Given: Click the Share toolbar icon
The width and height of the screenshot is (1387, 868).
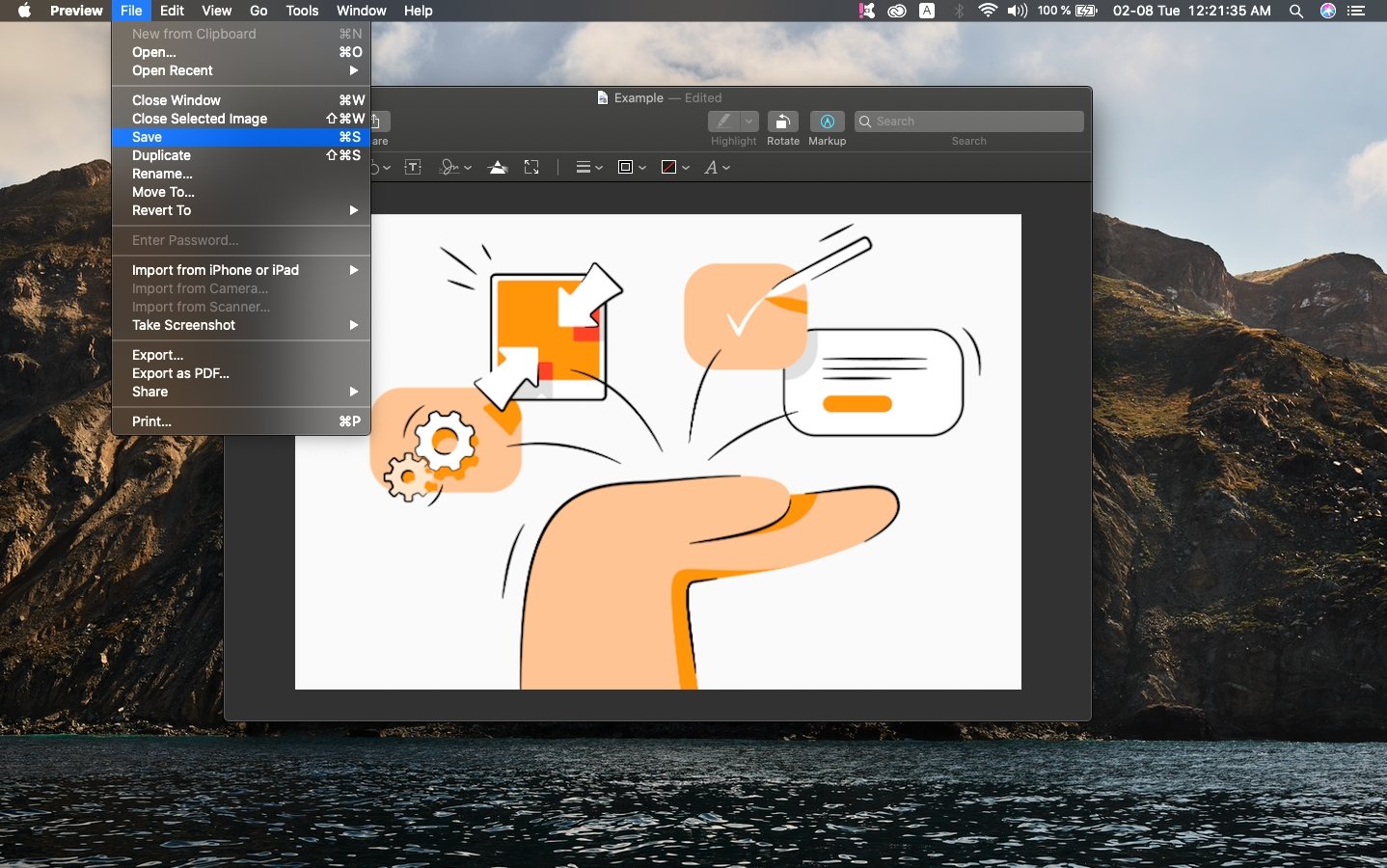Looking at the screenshot, I should tap(379, 122).
